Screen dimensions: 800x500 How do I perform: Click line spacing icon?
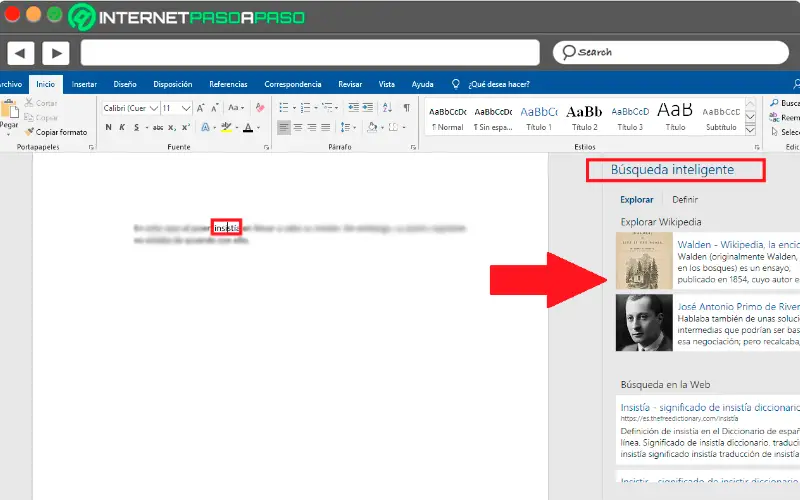click(x=345, y=128)
